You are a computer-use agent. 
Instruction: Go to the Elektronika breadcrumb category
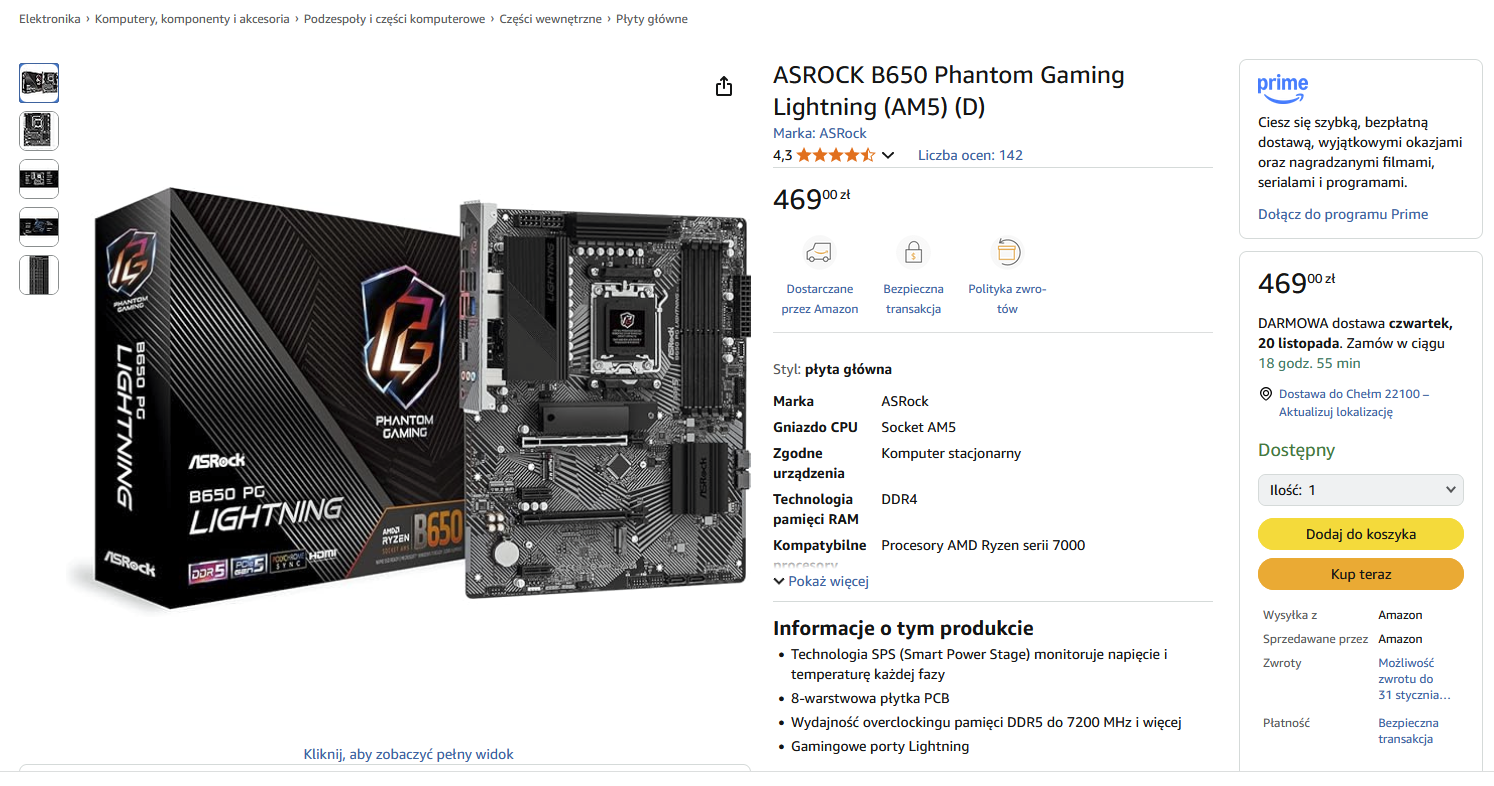click(50, 19)
